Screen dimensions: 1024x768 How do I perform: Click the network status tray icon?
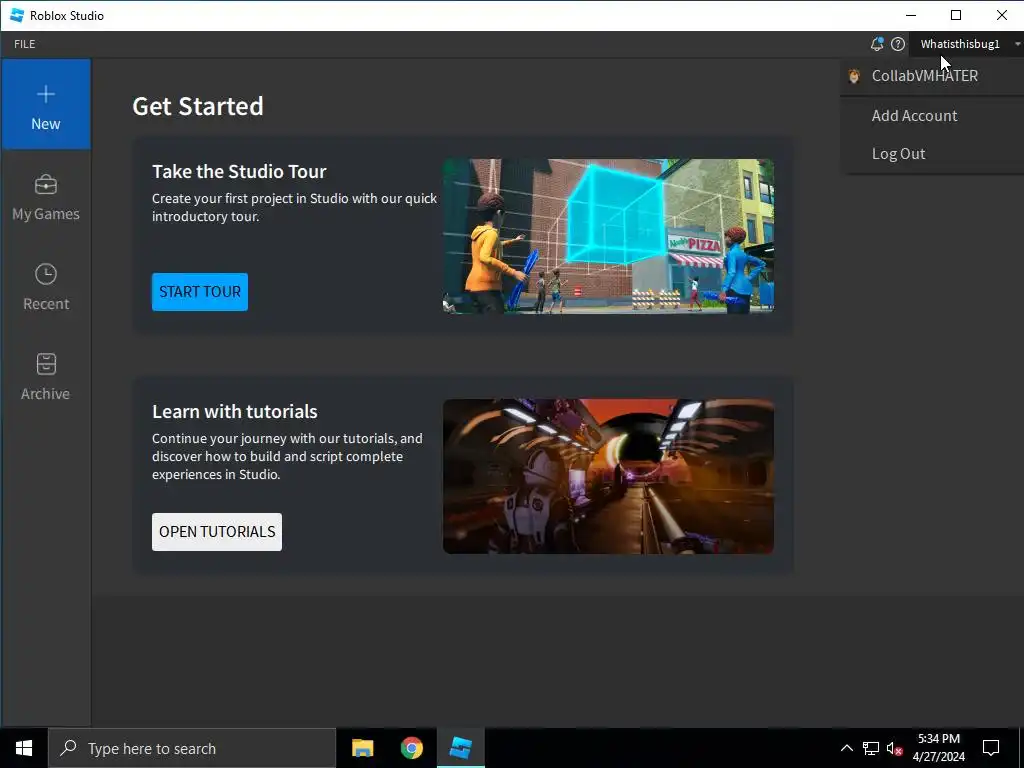pyautogui.click(x=871, y=748)
